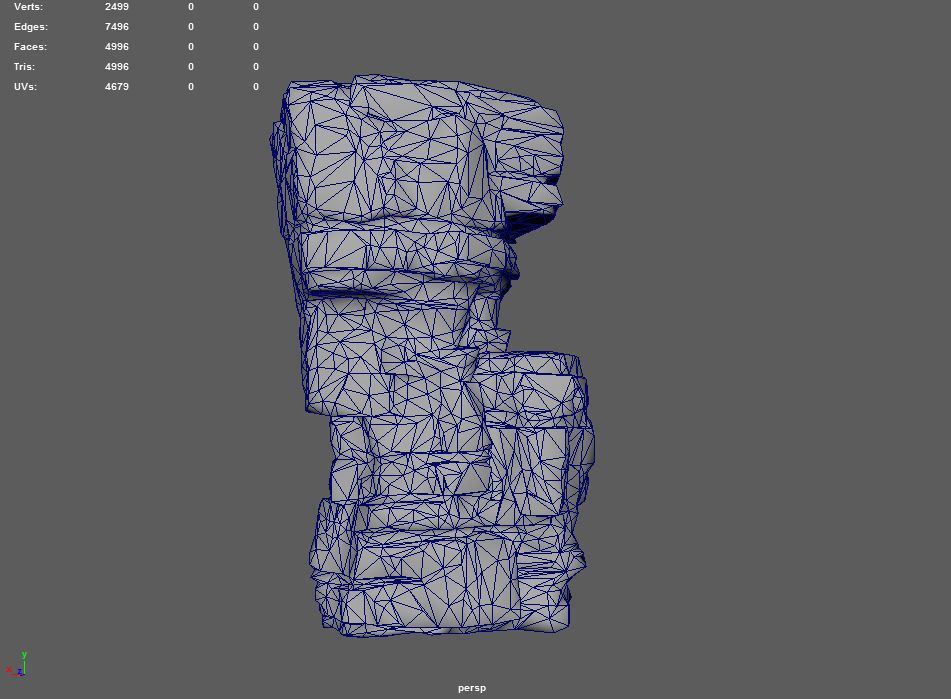This screenshot has width=951, height=699.
Task: Click the UVs count 4679
Action: [x=116, y=87]
